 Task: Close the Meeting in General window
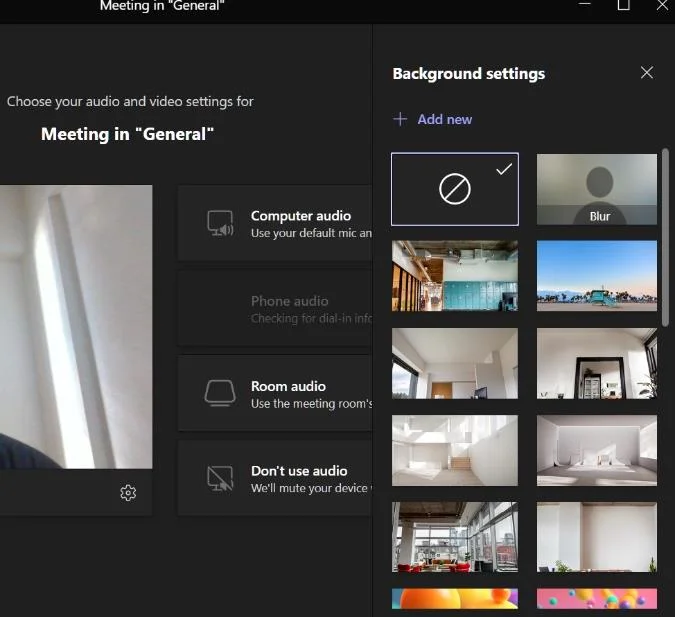pos(663,5)
